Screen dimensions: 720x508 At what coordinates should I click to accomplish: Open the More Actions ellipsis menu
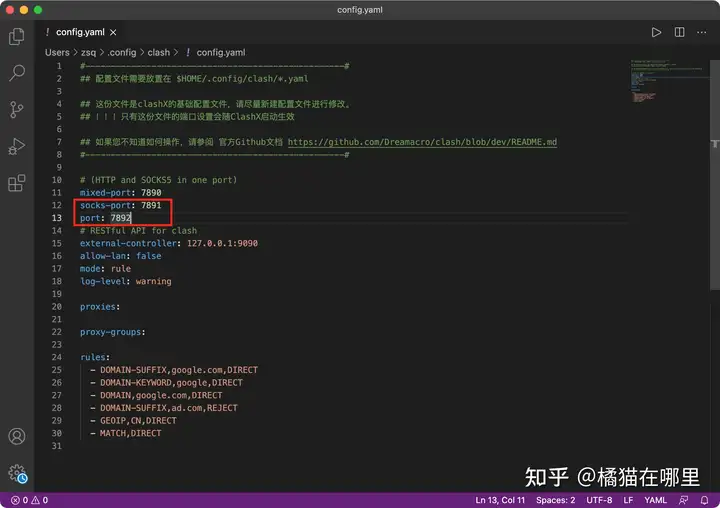click(x=702, y=32)
